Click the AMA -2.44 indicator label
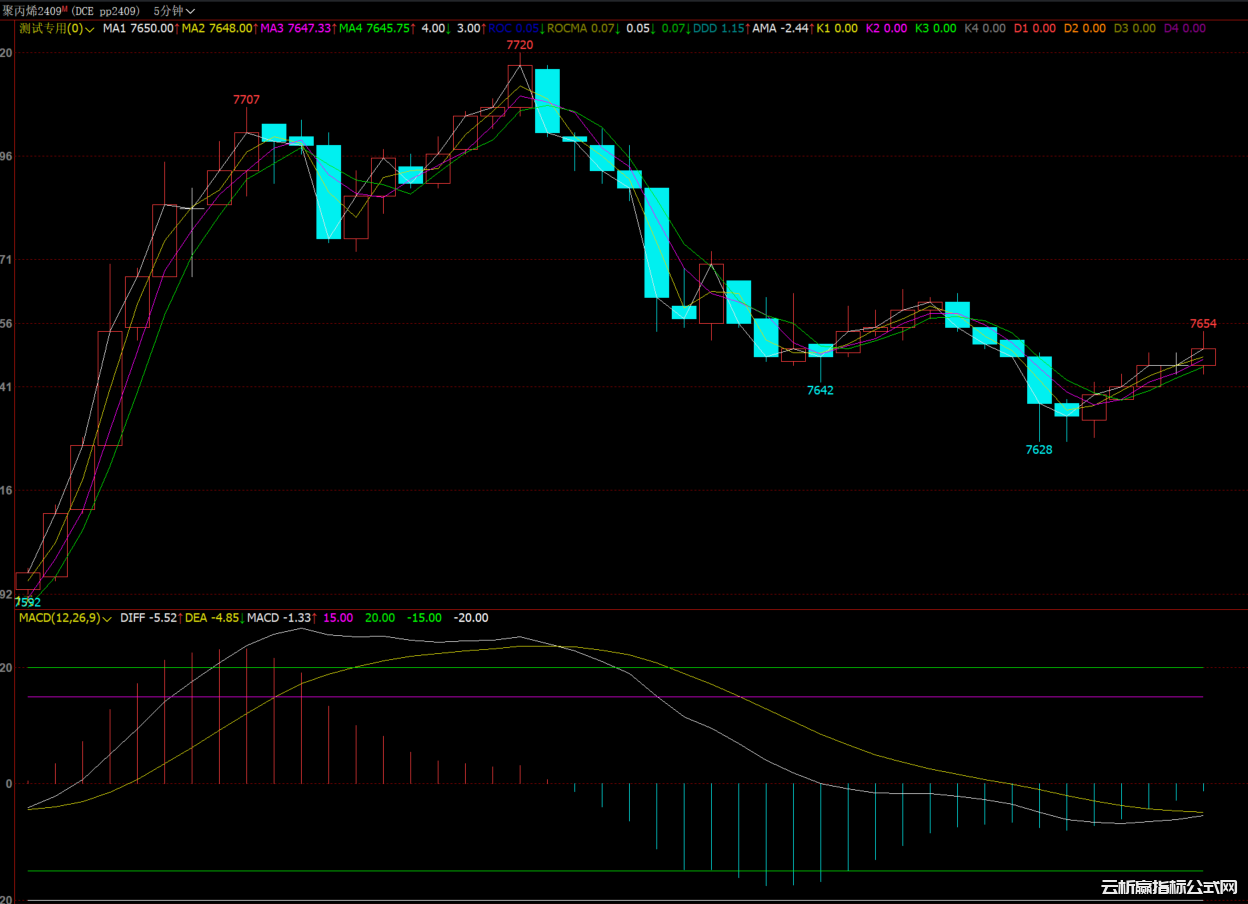This screenshot has width=1248, height=904. [x=780, y=28]
